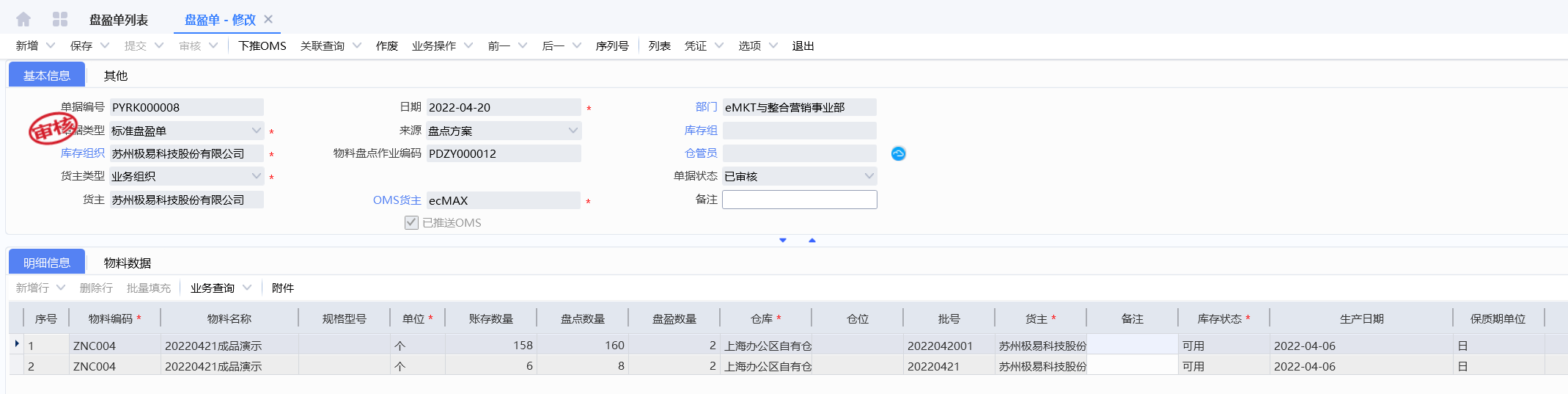Click the 附件 button in detail toolbar

coord(283,288)
